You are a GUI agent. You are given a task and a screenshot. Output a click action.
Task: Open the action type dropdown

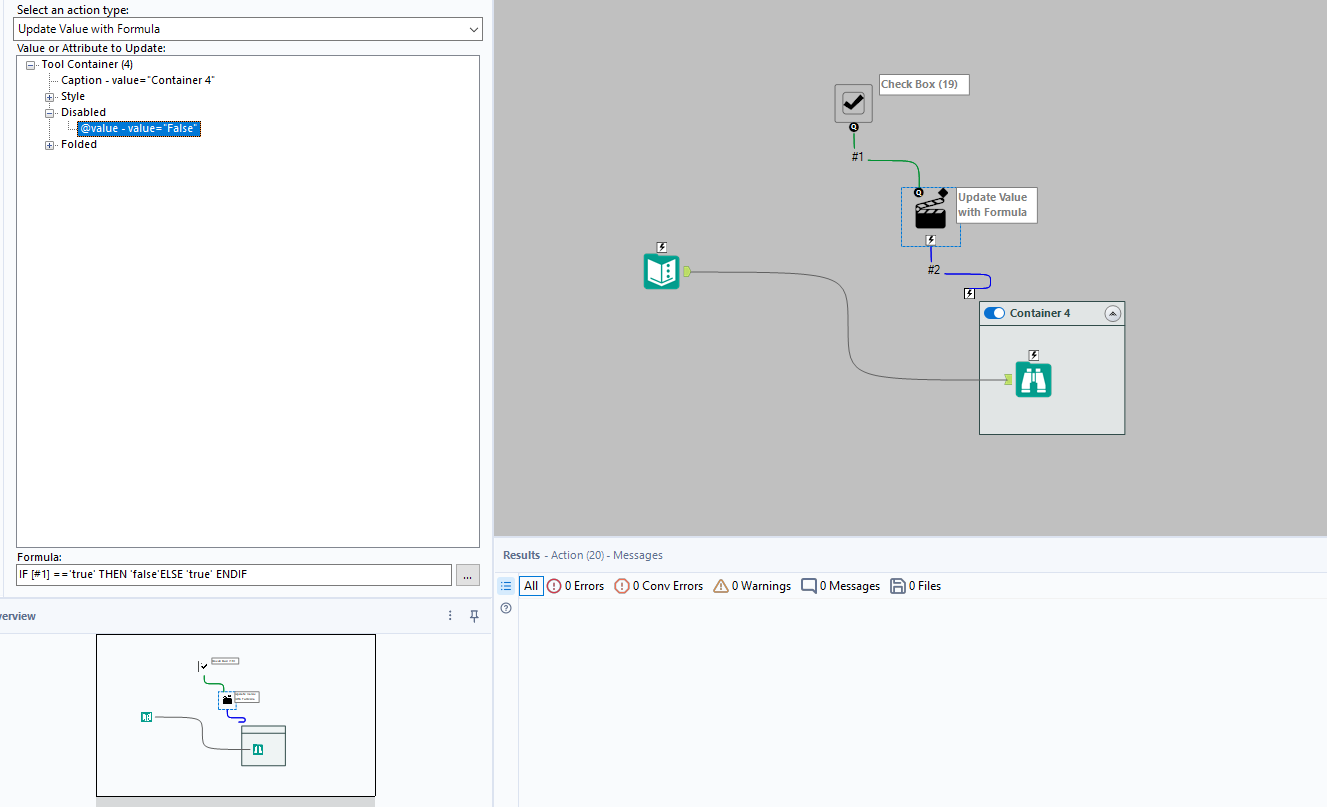click(x=472, y=29)
